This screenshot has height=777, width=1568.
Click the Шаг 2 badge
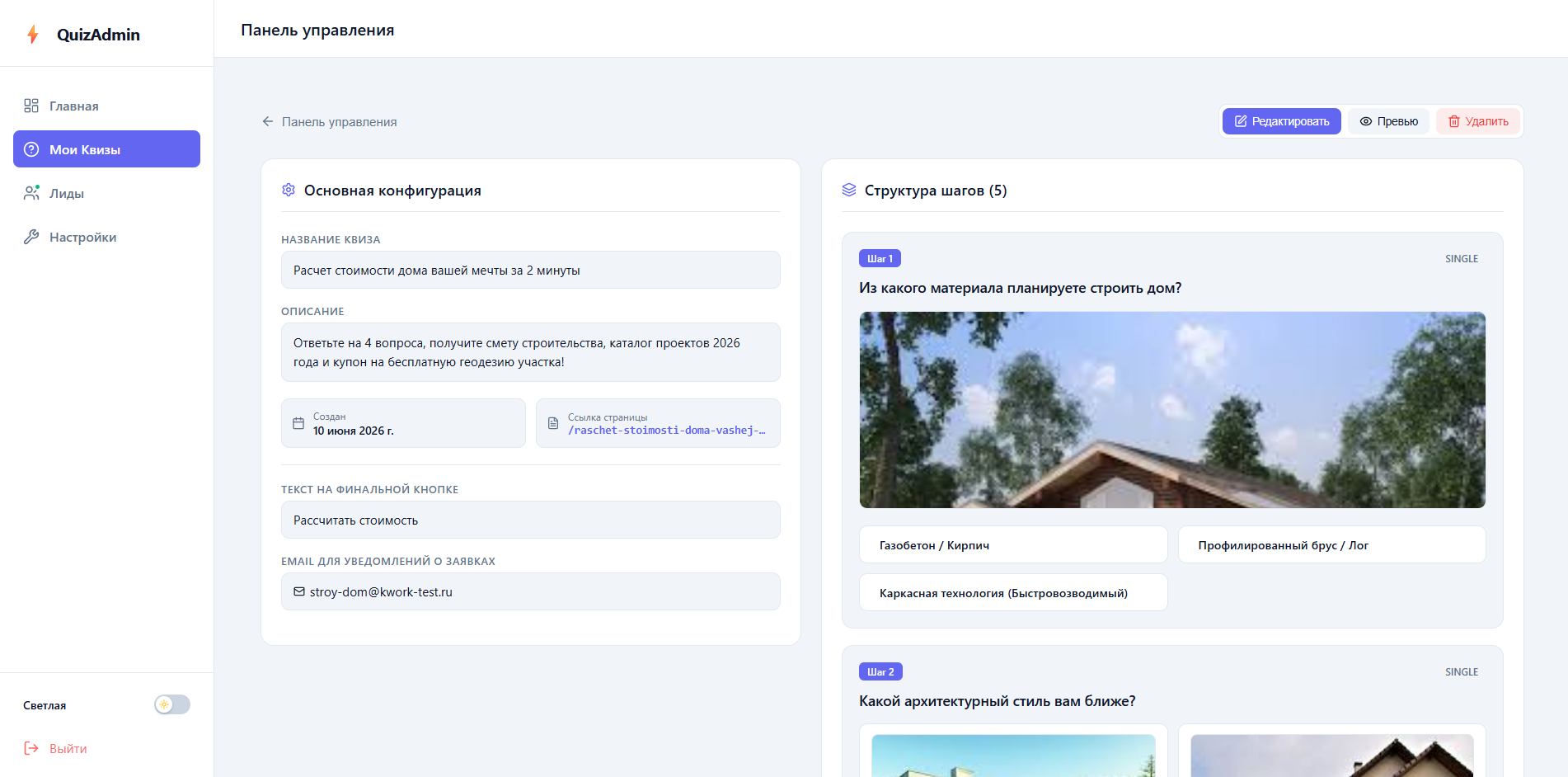click(x=880, y=671)
